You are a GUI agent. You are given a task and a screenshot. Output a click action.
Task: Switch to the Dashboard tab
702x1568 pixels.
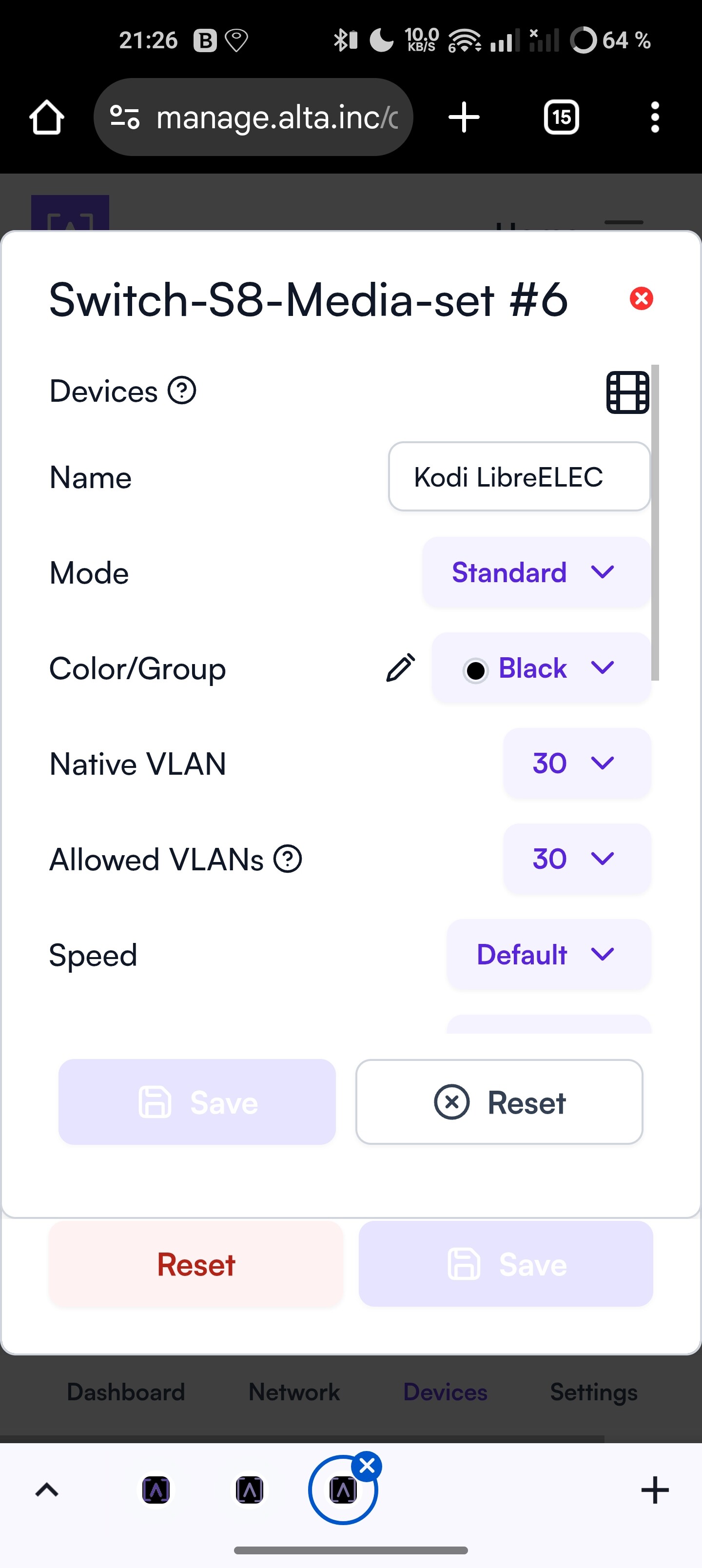click(126, 1392)
